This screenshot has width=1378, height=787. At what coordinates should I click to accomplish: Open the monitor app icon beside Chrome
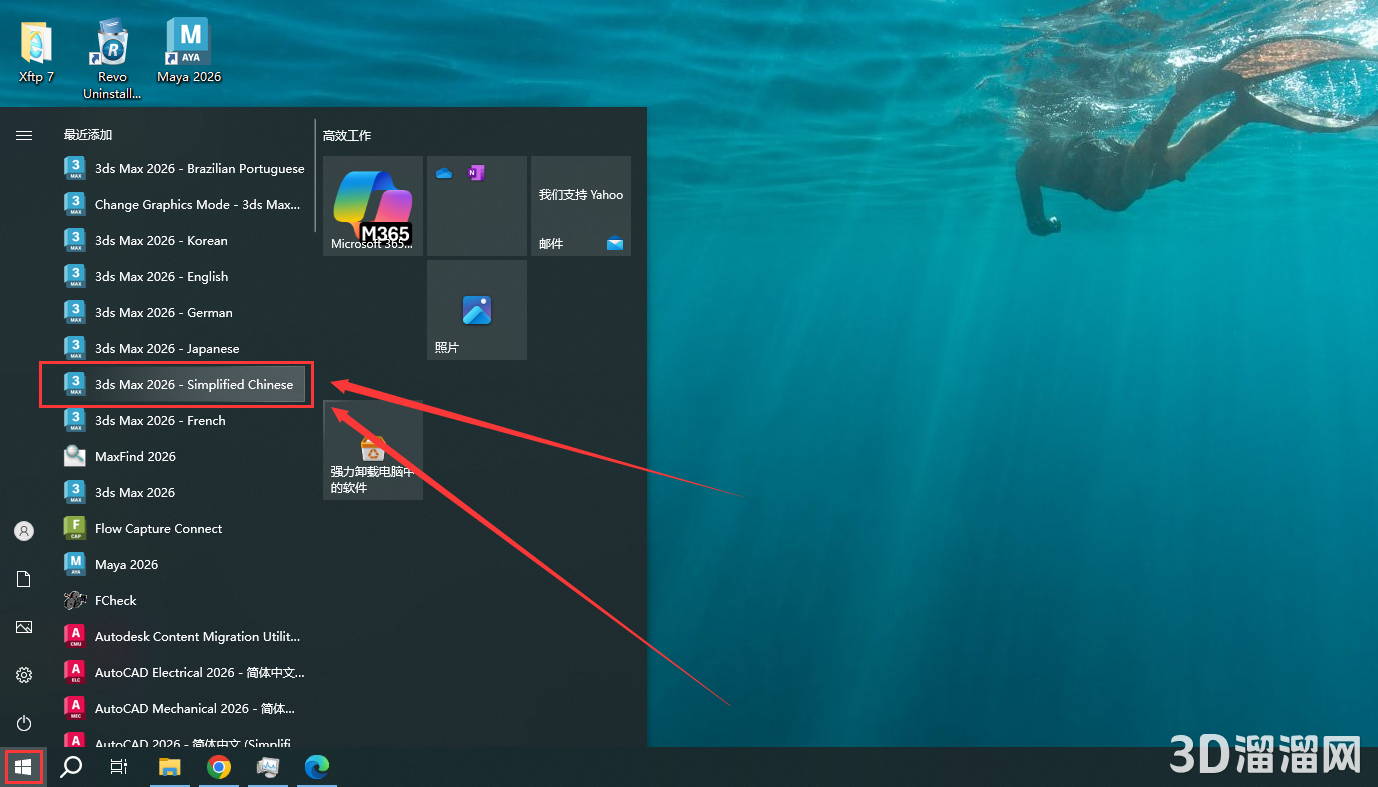[x=268, y=767]
